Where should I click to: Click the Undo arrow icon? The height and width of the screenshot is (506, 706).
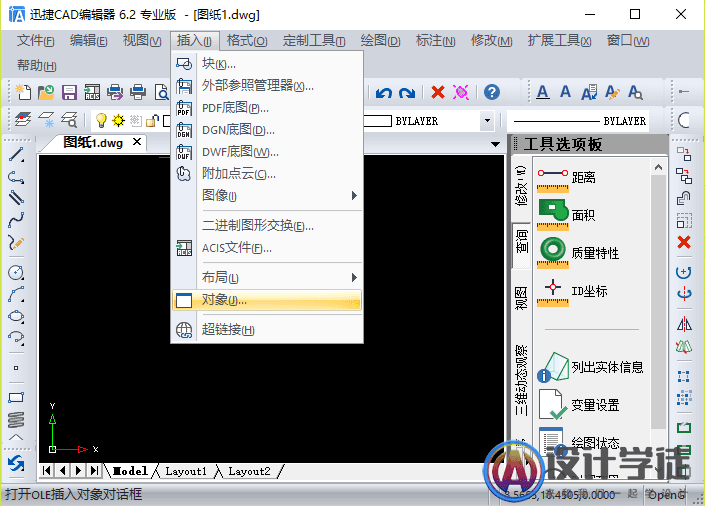point(384,93)
